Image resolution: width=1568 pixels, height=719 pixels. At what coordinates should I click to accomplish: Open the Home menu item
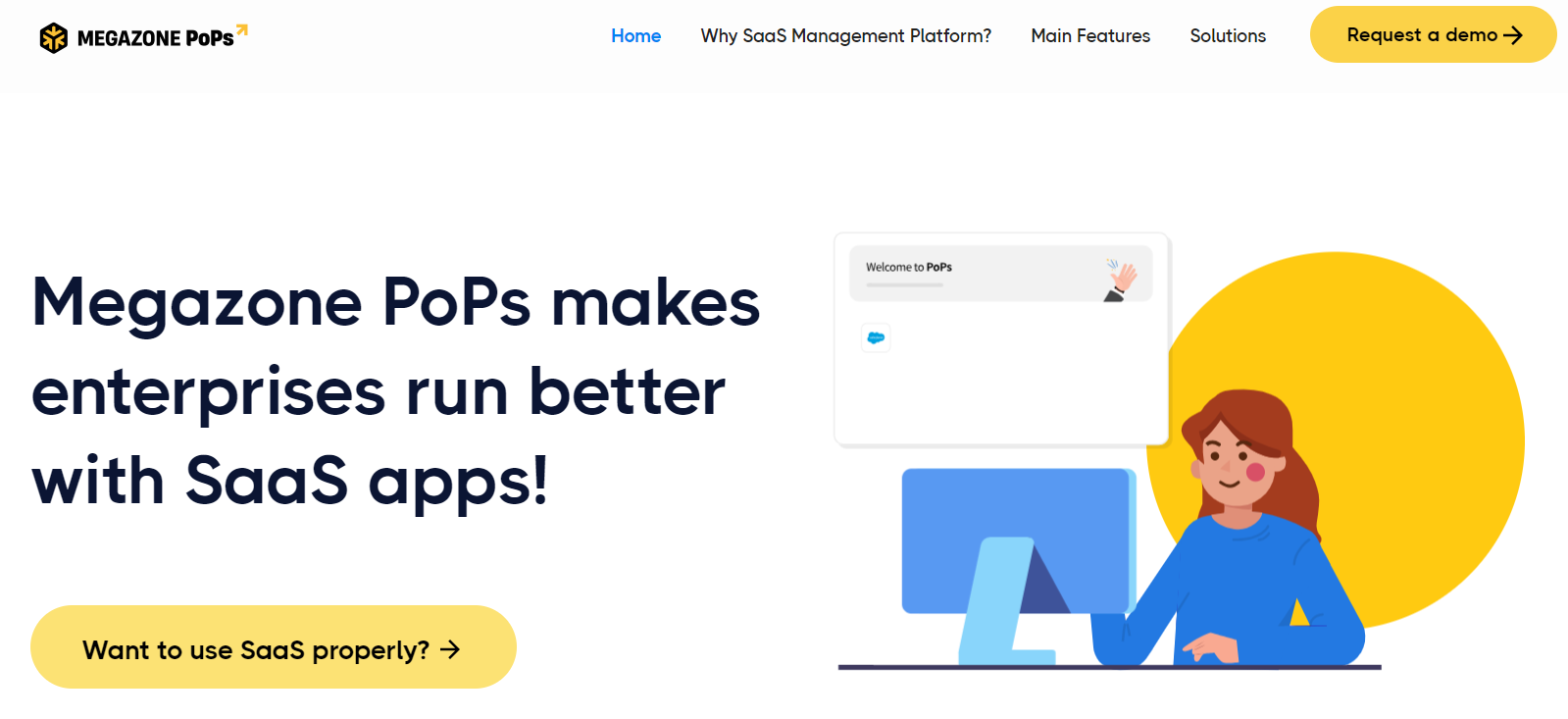[x=635, y=36]
